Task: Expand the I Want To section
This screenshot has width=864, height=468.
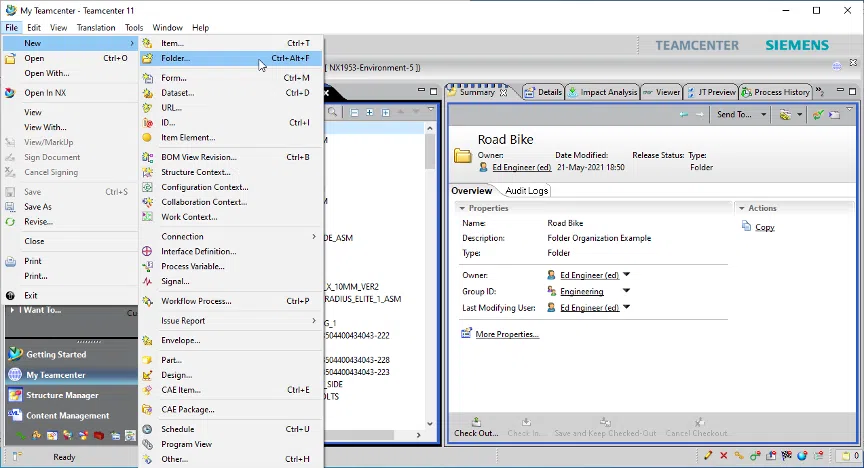Action: [12, 310]
